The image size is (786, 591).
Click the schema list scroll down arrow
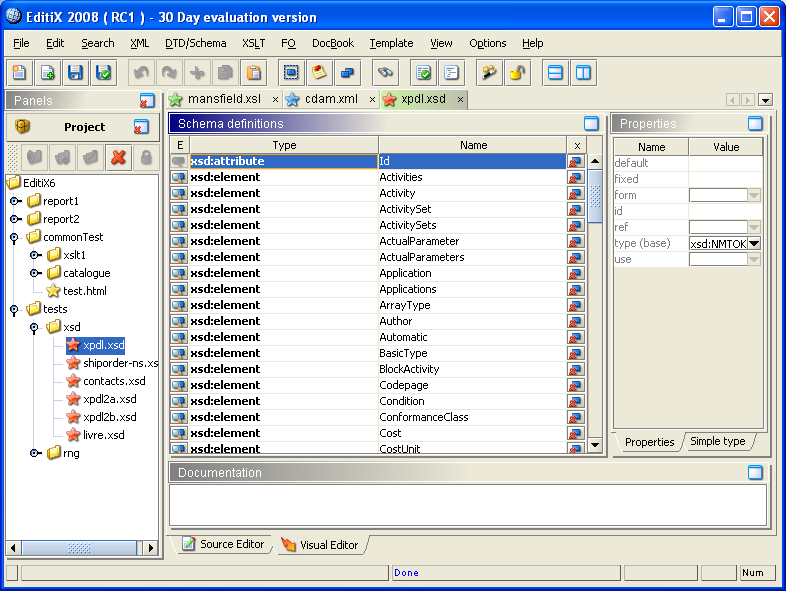(x=595, y=444)
